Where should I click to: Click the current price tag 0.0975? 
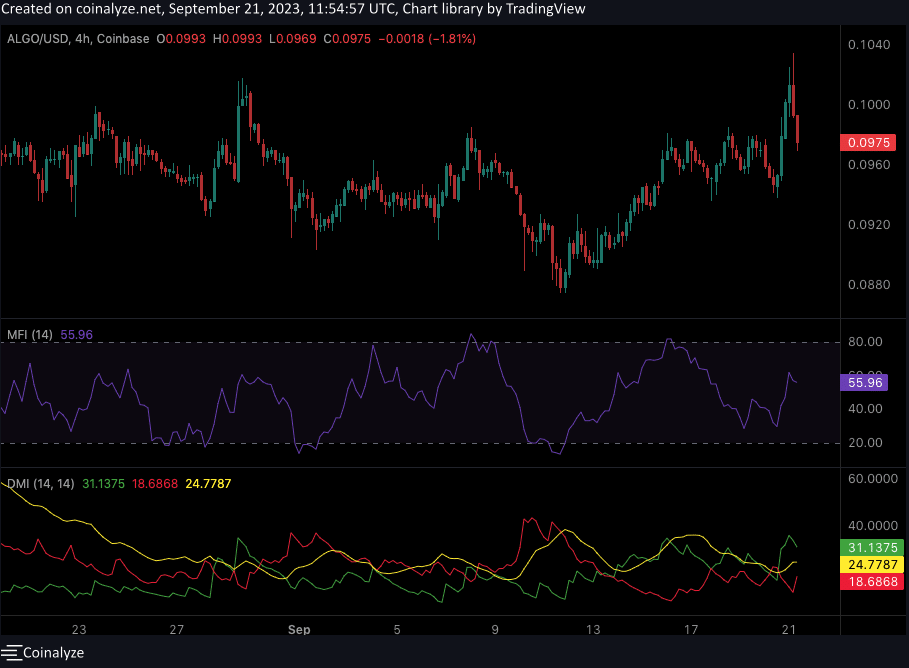click(868, 143)
